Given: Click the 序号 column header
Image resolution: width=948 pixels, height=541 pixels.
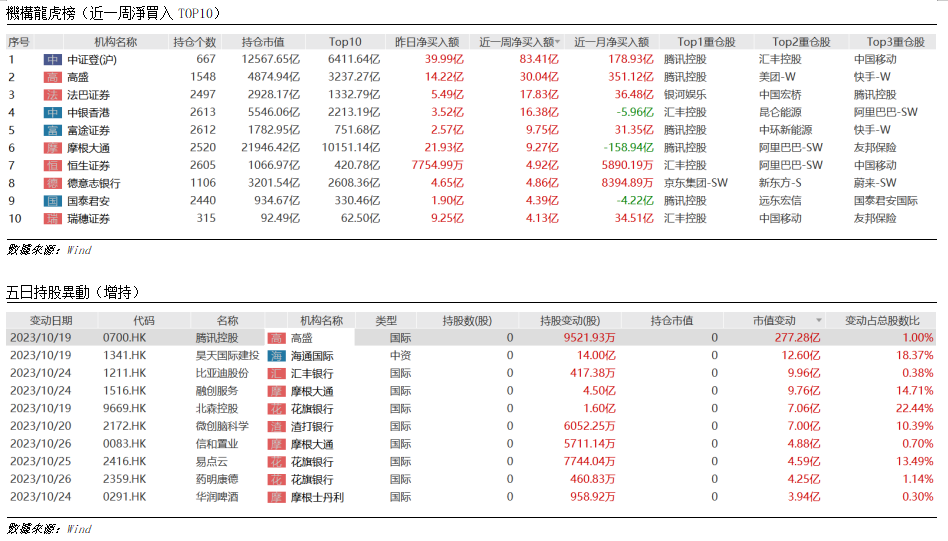Looking at the screenshot, I should coord(18,42).
